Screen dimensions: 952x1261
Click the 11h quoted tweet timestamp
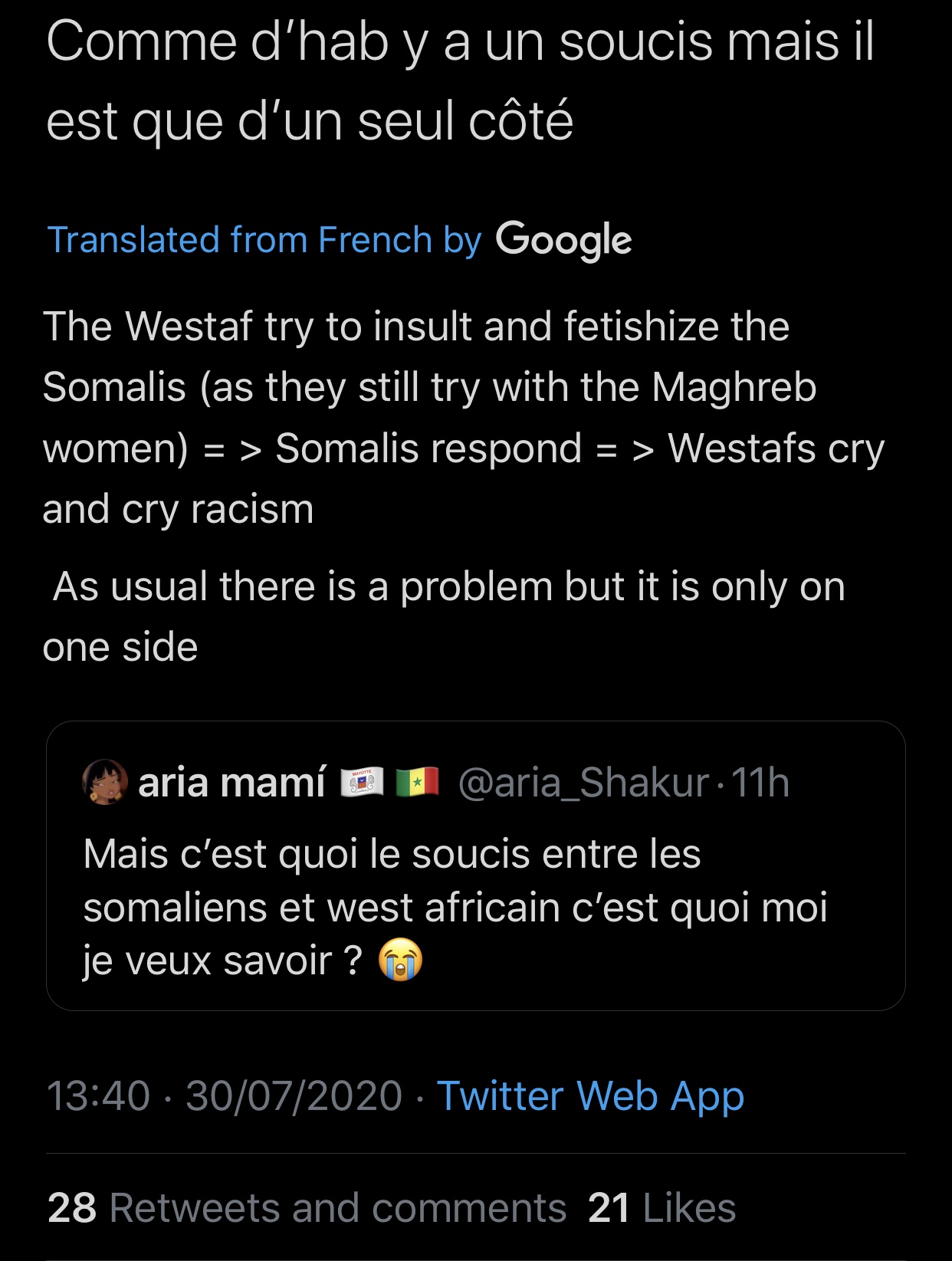760,783
